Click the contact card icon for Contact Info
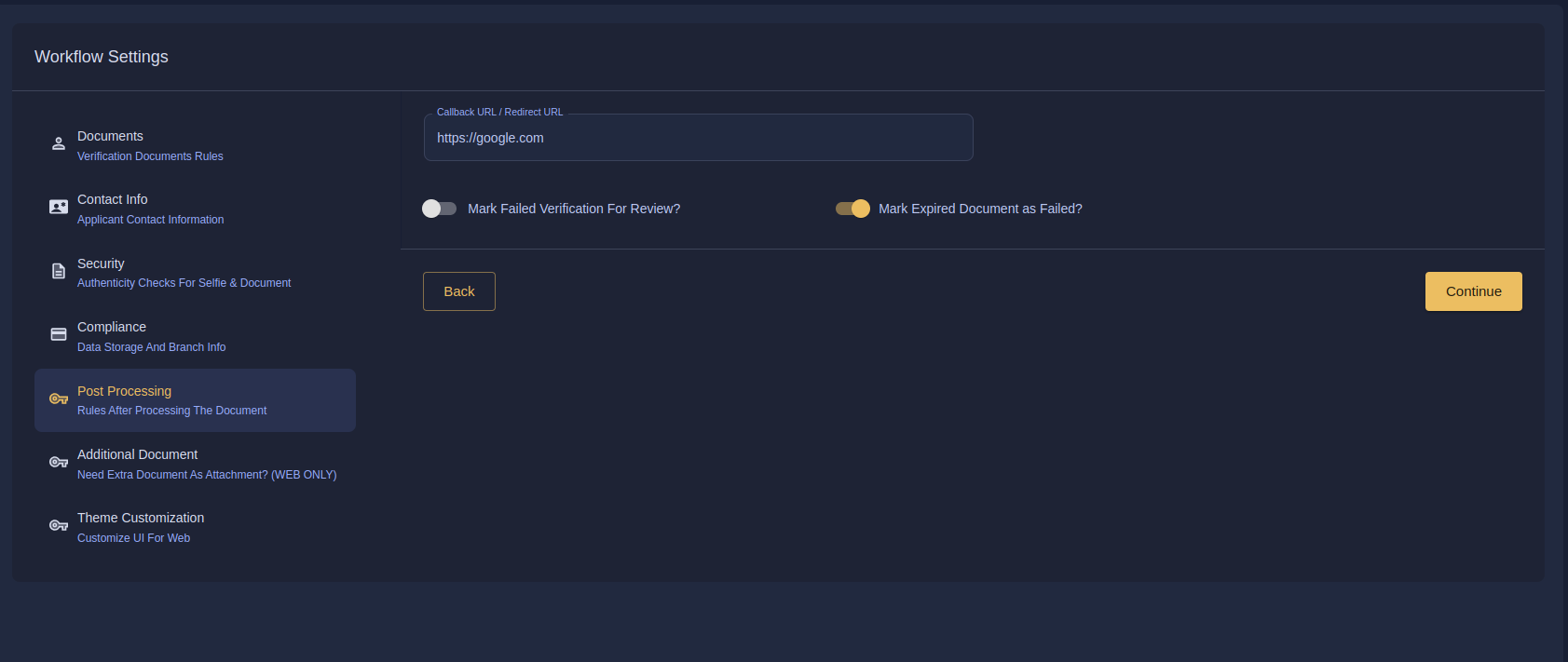Viewport: 1568px width, 662px height. click(59, 207)
